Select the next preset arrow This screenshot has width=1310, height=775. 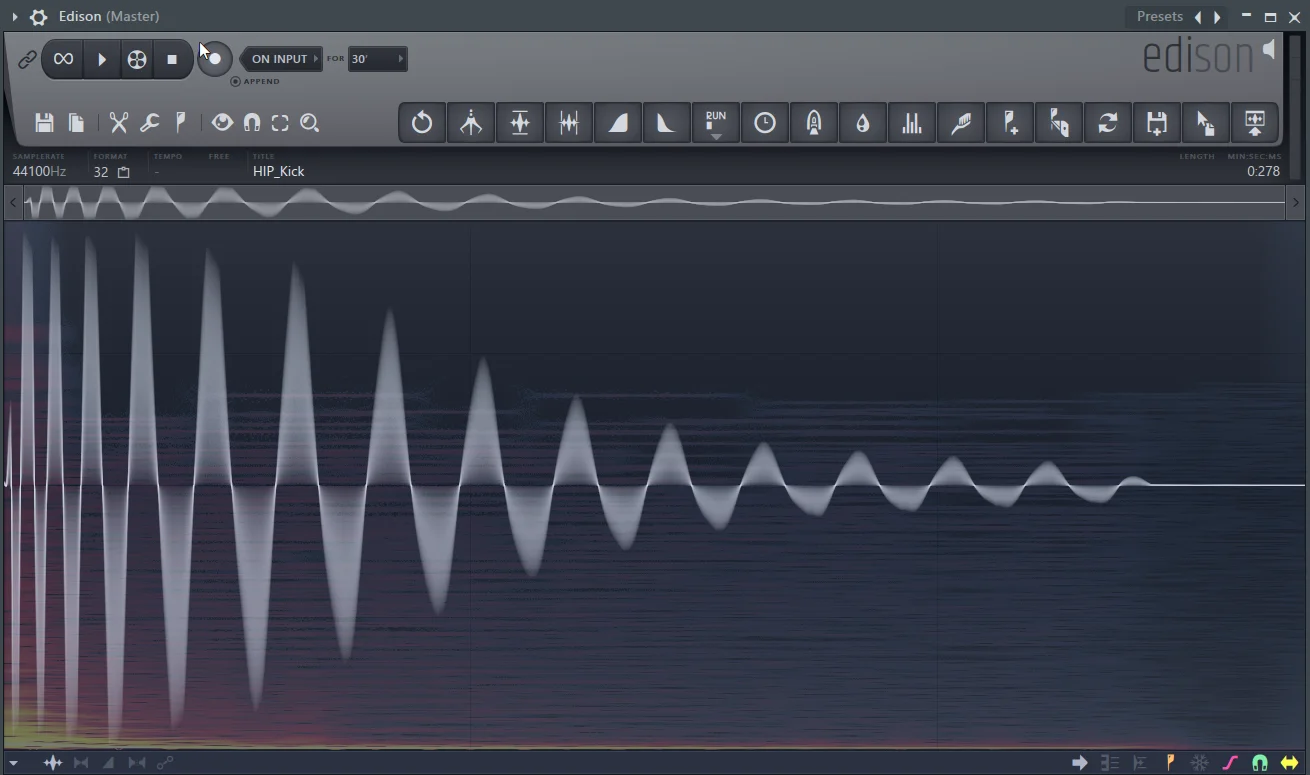pos(1217,16)
